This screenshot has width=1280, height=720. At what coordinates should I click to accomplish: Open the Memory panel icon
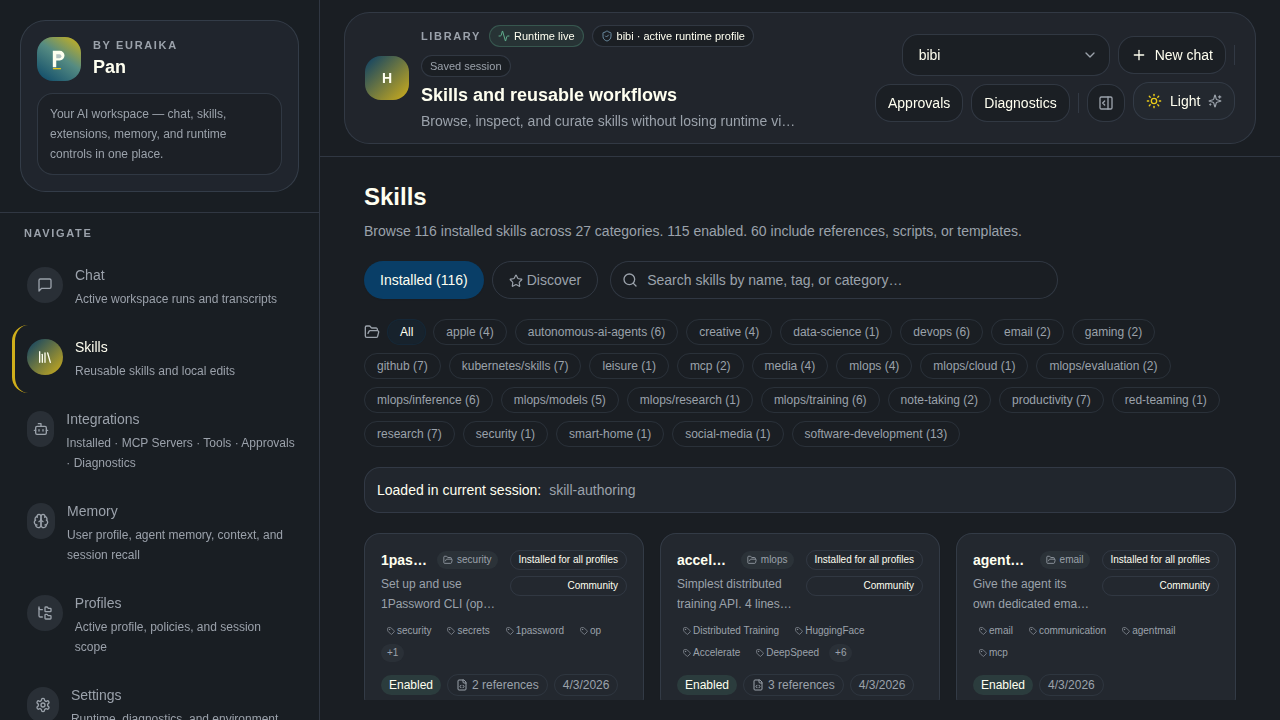[40, 521]
